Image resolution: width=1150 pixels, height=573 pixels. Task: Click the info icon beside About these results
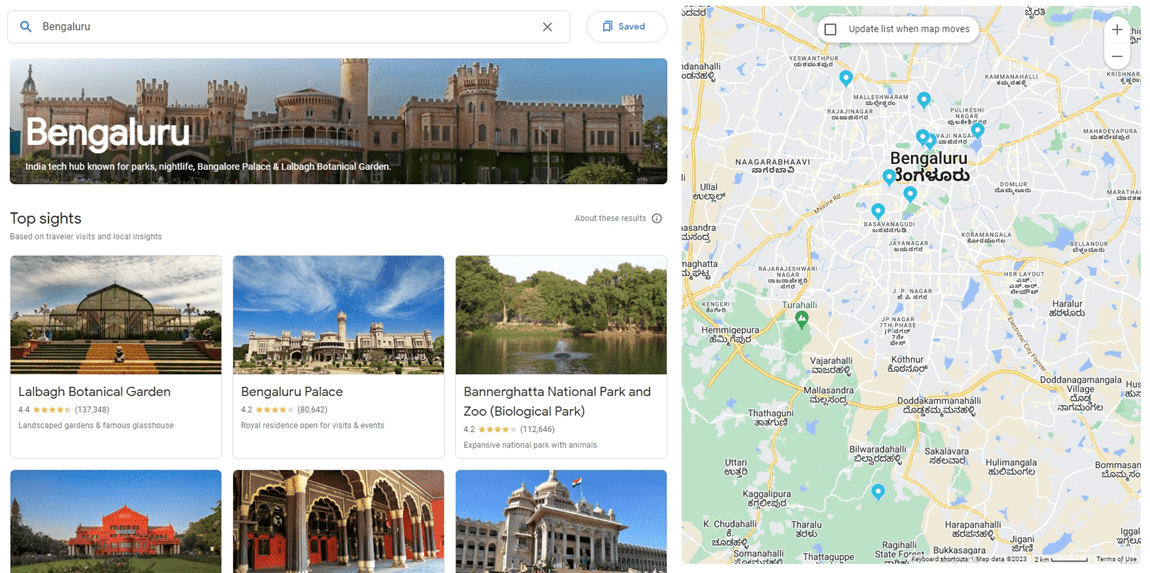656,218
